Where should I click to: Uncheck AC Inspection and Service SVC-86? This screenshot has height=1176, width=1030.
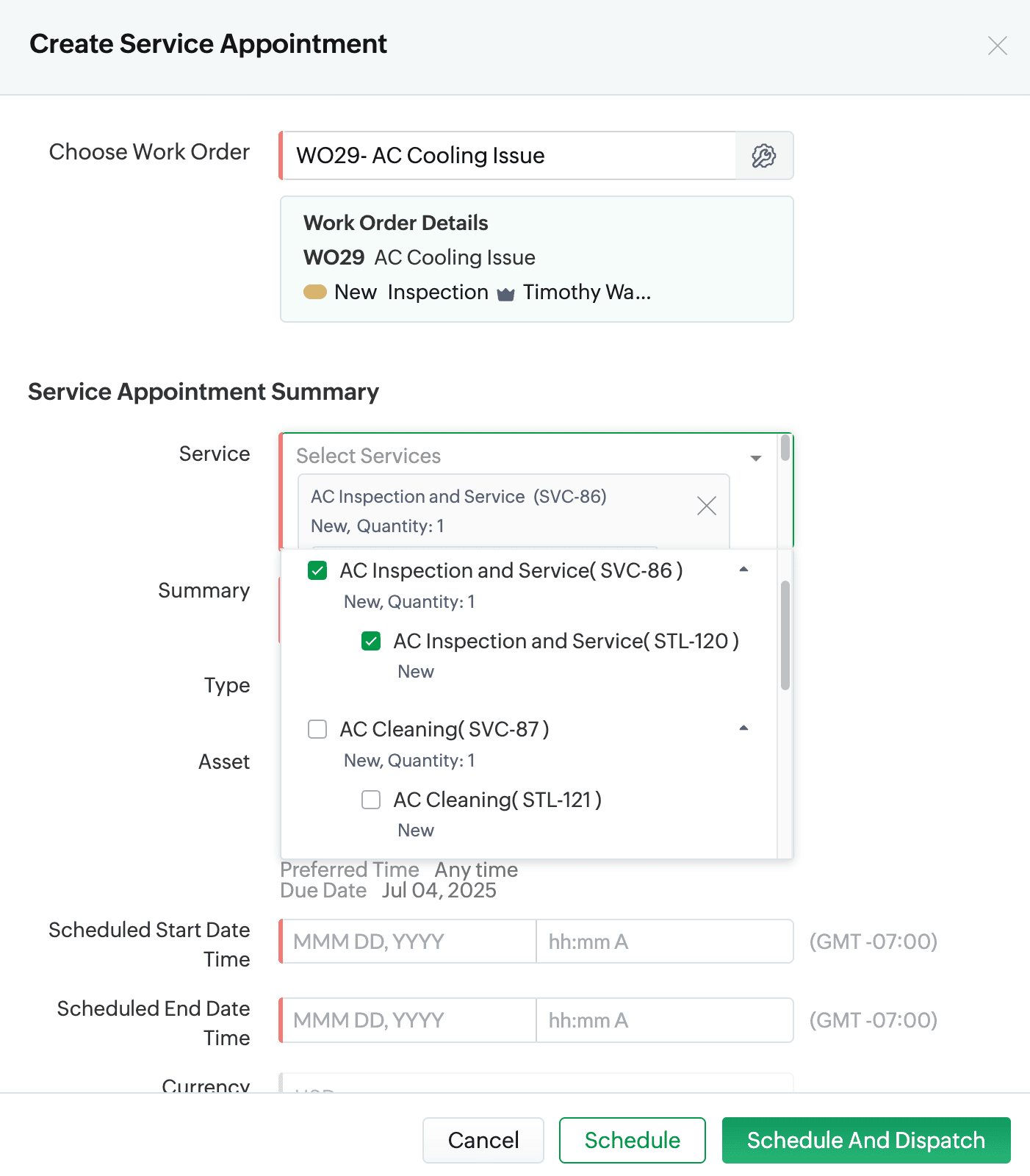coord(317,570)
